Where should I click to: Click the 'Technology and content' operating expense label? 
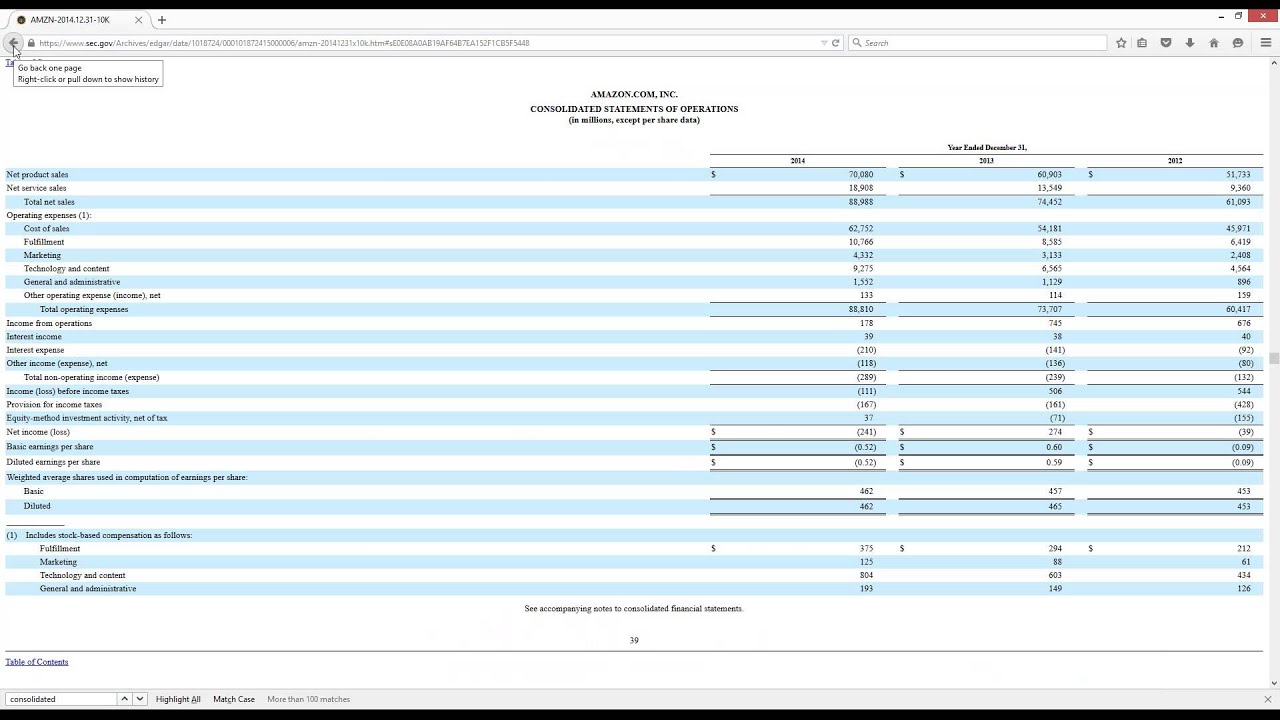[x=67, y=268]
